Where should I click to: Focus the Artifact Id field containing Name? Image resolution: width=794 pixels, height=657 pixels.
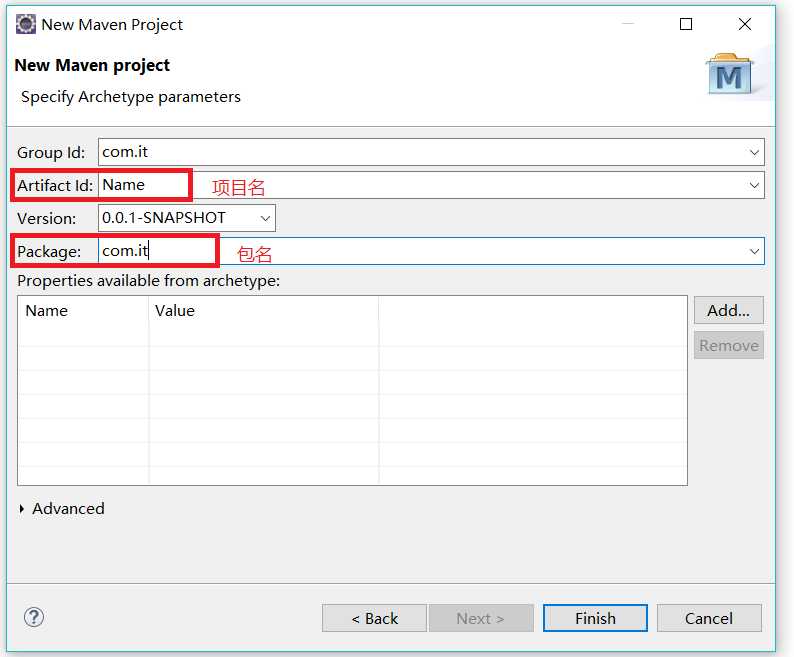[431, 185]
